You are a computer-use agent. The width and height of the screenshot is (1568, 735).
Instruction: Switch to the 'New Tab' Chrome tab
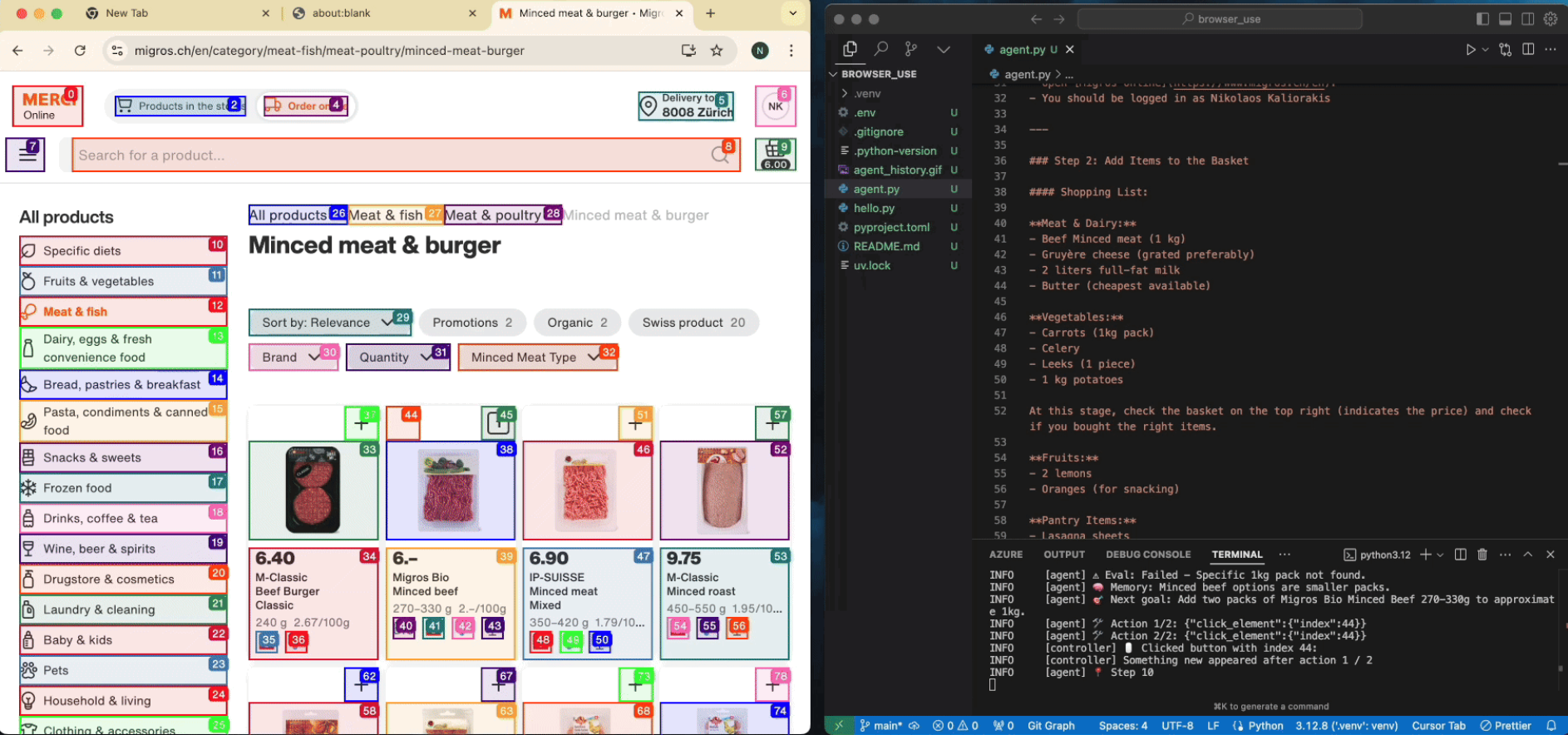(179, 13)
